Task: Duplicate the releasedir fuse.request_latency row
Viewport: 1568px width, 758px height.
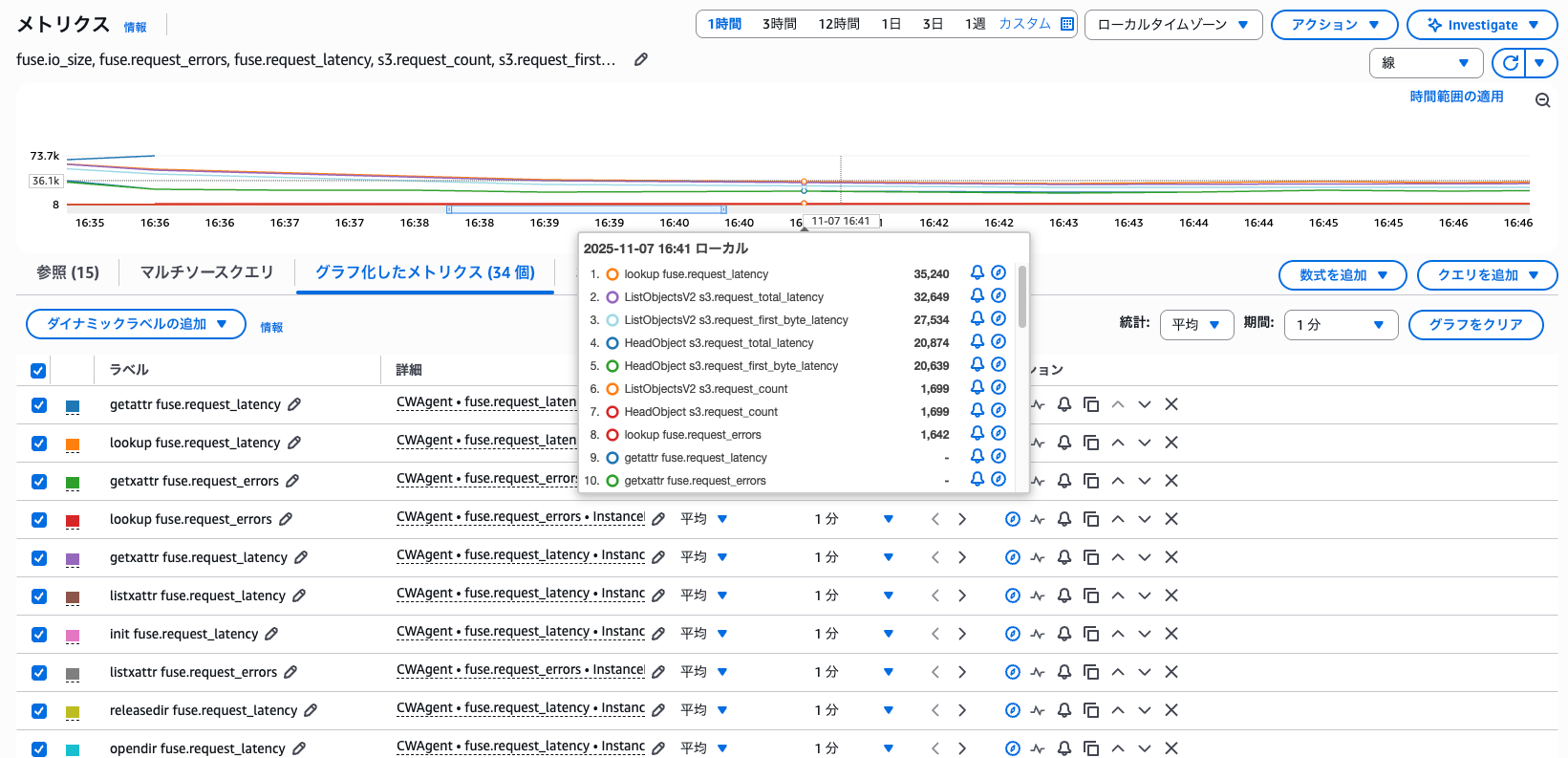Action: point(1091,710)
